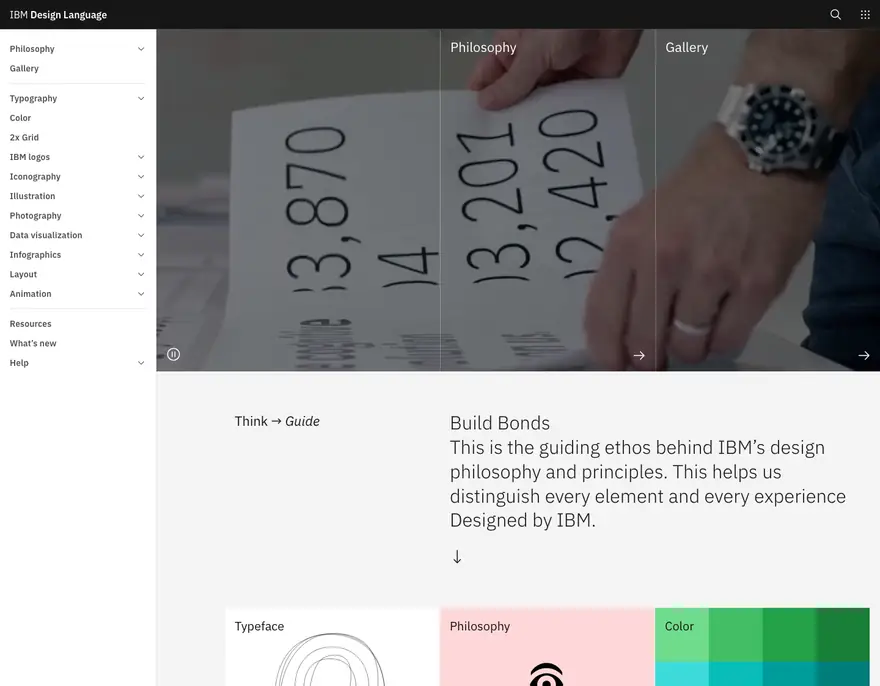Open 2x Grid in the sidebar

click(24, 138)
